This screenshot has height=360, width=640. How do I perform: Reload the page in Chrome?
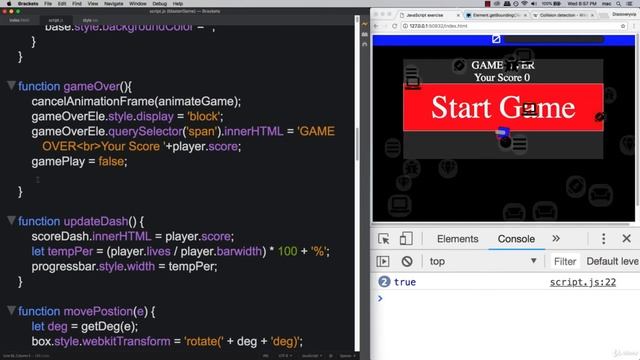(394, 26)
